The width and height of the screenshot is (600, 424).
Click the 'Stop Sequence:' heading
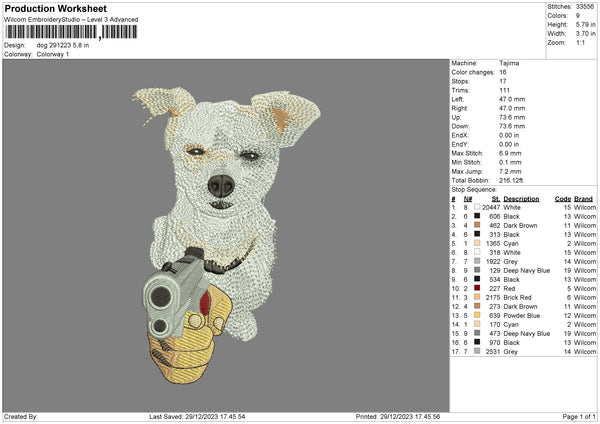[474, 190]
